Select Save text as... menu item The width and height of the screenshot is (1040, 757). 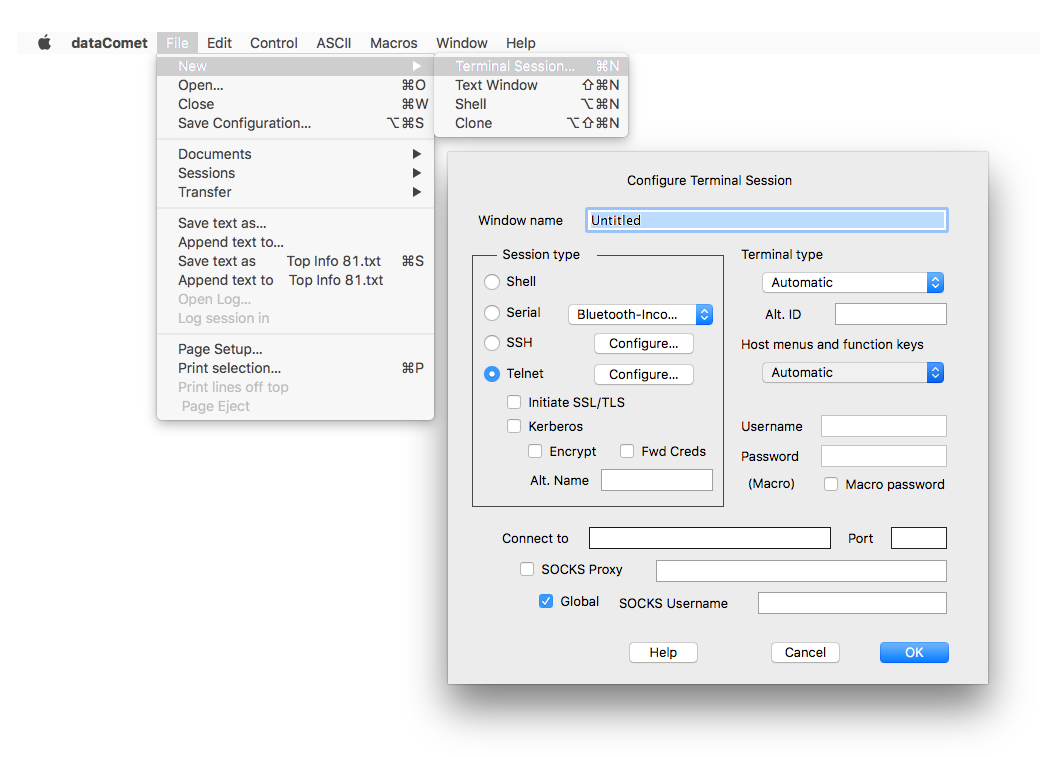click(x=295, y=223)
